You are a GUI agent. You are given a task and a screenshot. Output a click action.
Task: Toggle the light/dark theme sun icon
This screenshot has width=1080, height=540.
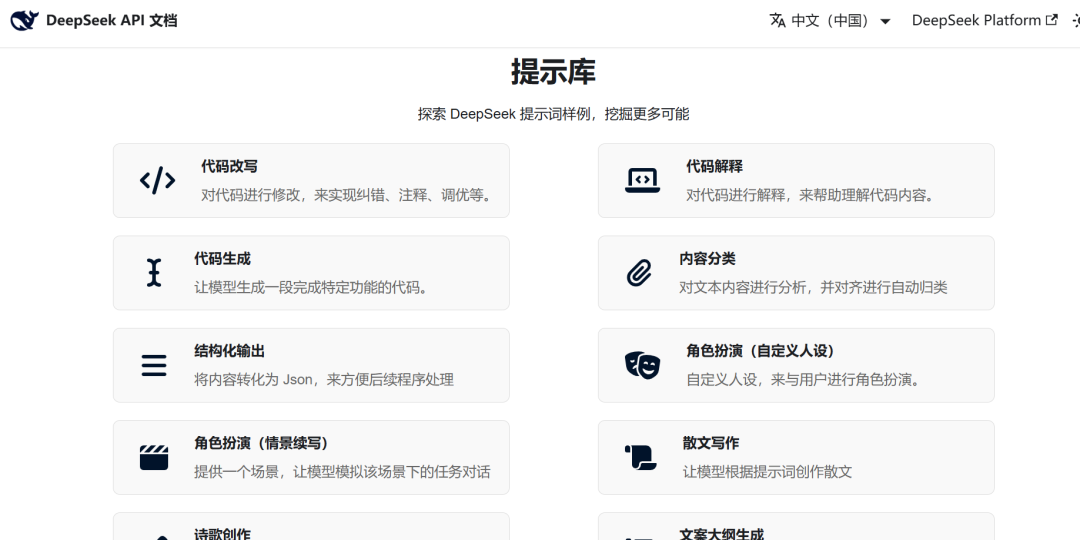(x=1076, y=21)
